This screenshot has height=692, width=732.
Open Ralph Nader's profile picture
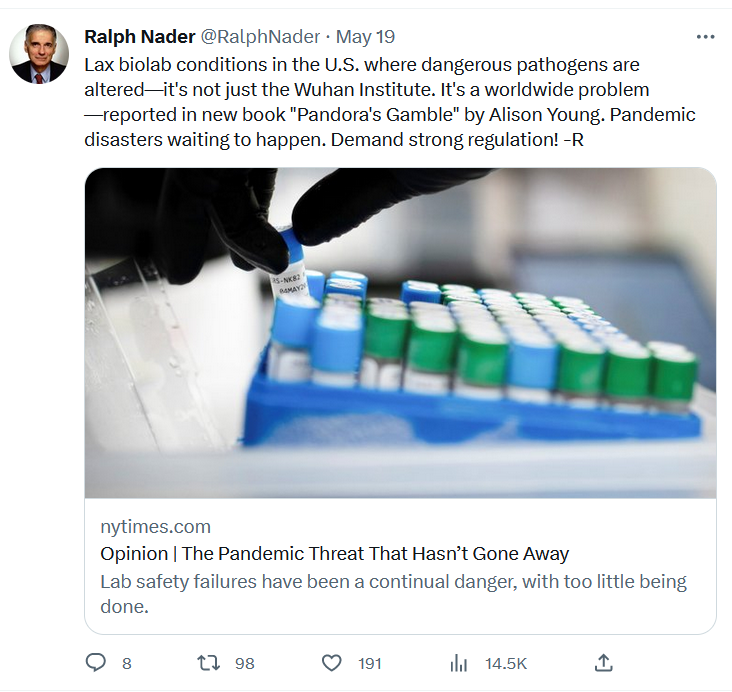[39, 54]
